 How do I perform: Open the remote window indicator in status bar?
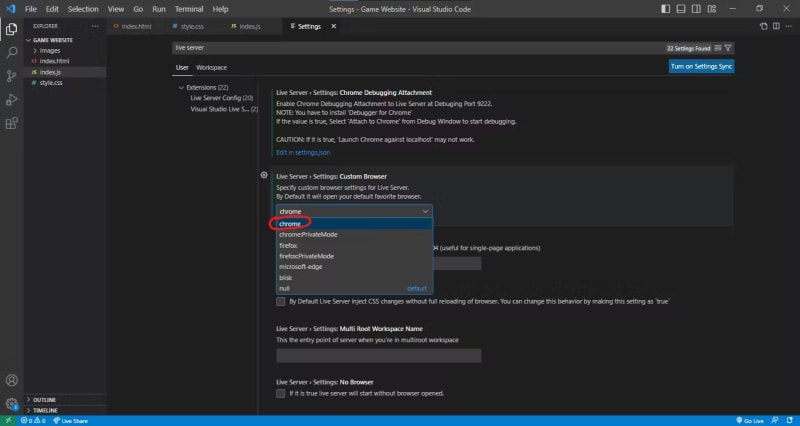tap(8, 421)
